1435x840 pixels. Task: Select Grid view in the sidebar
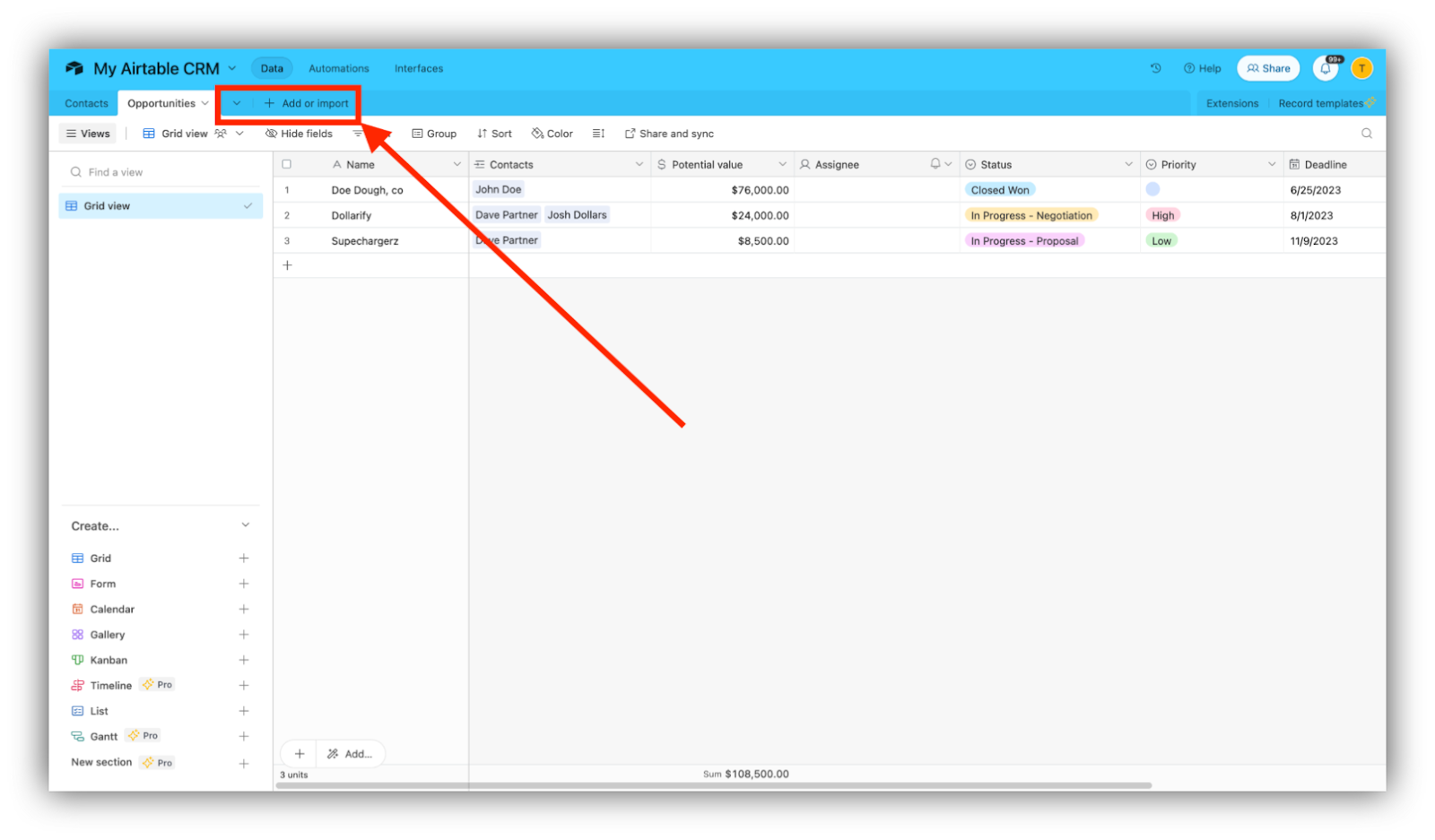coord(161,206)
